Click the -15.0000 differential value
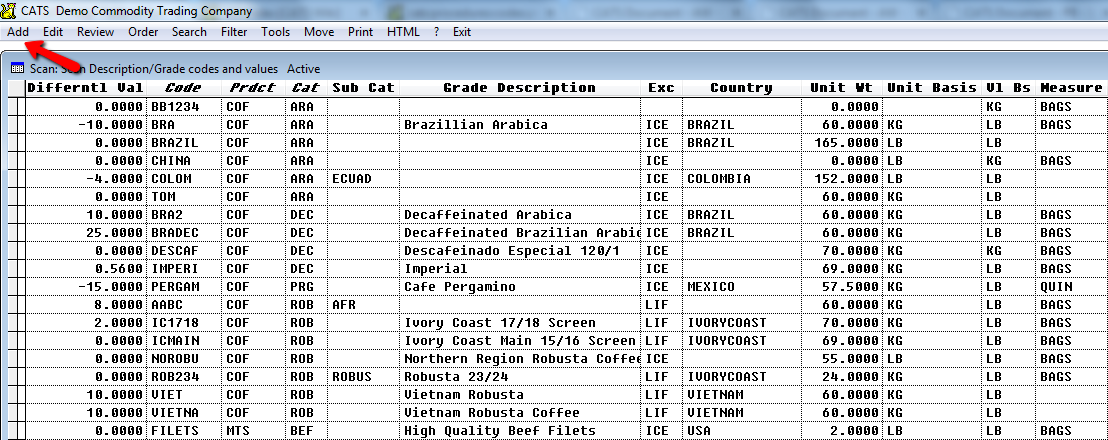This screenshot has width=1108, height=440. coord(111,287)
